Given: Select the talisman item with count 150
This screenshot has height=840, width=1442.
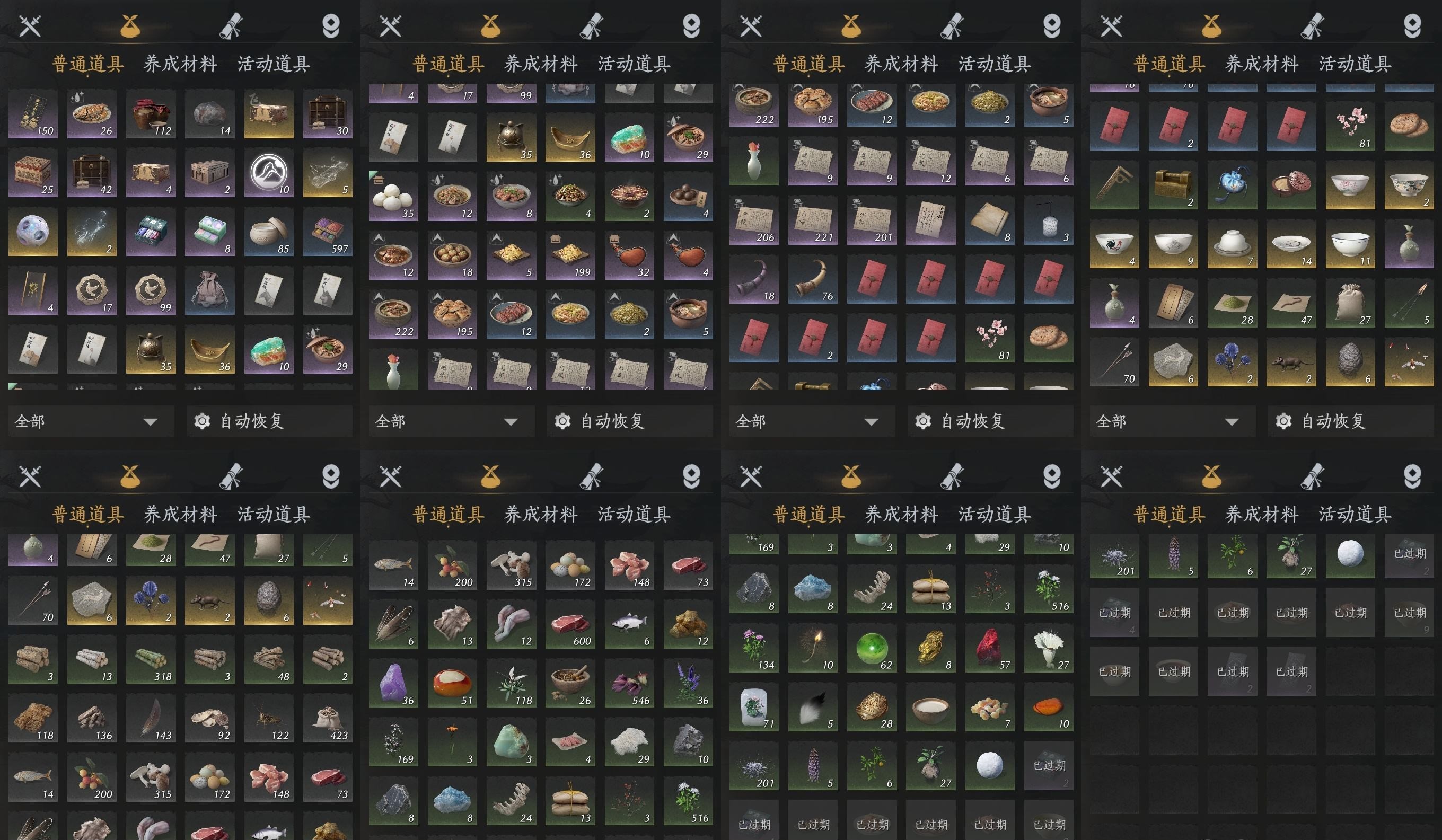Looking at the screenshot, I should tap(33, 114).
